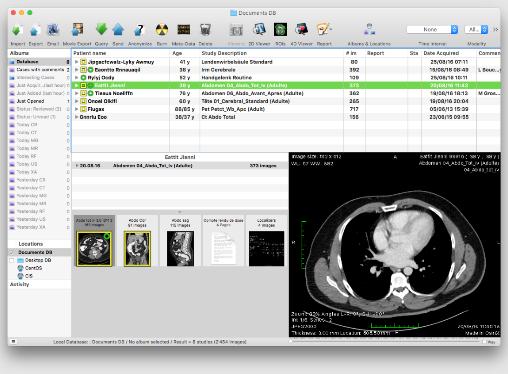The image size is (508, 374).
Task: Expand the Flugax study row
Action: tap(77, 109)
